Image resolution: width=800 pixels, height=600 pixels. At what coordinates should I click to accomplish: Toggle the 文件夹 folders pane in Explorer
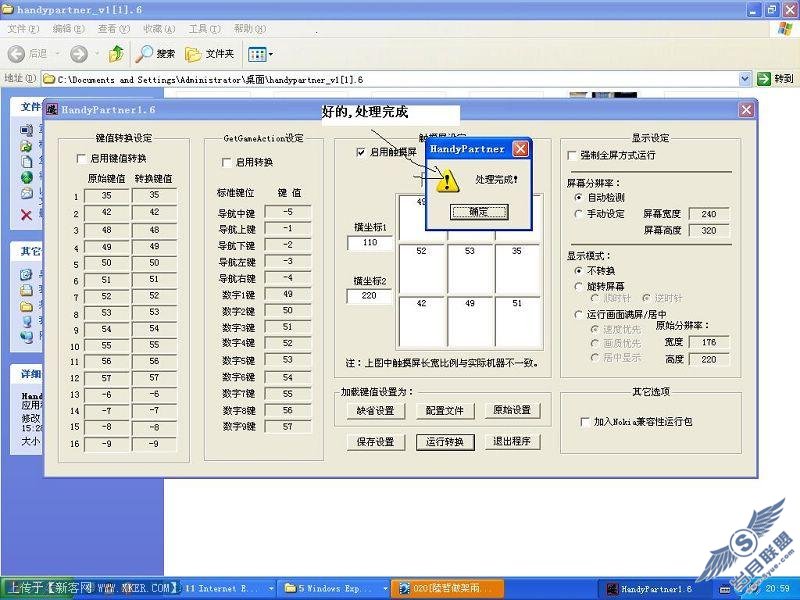pyautogui.click(x=209, y=54)
